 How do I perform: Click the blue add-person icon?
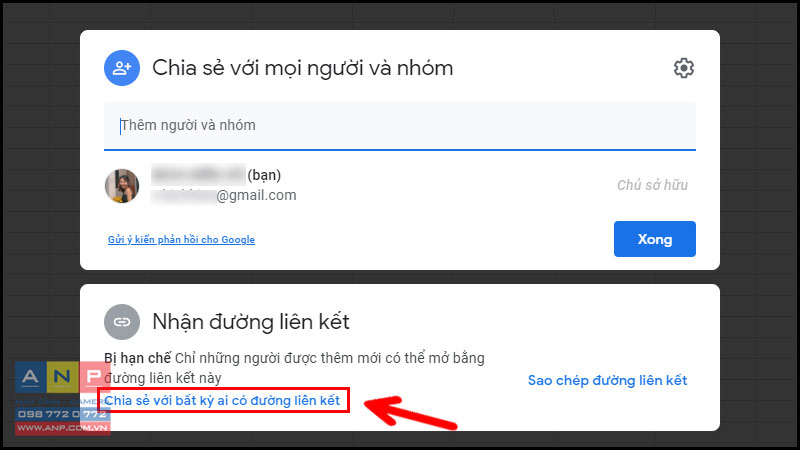122,68
